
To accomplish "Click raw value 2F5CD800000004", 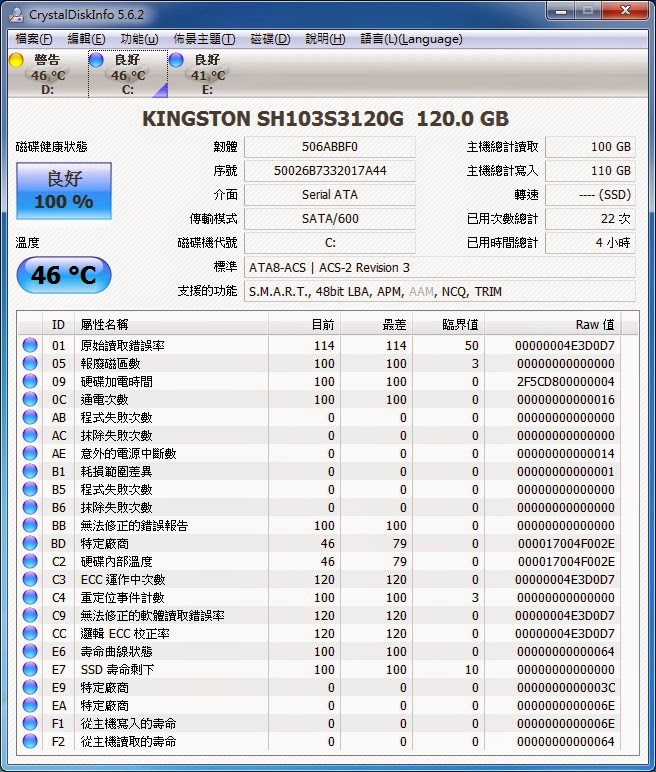I will click(x=565, y=382).
